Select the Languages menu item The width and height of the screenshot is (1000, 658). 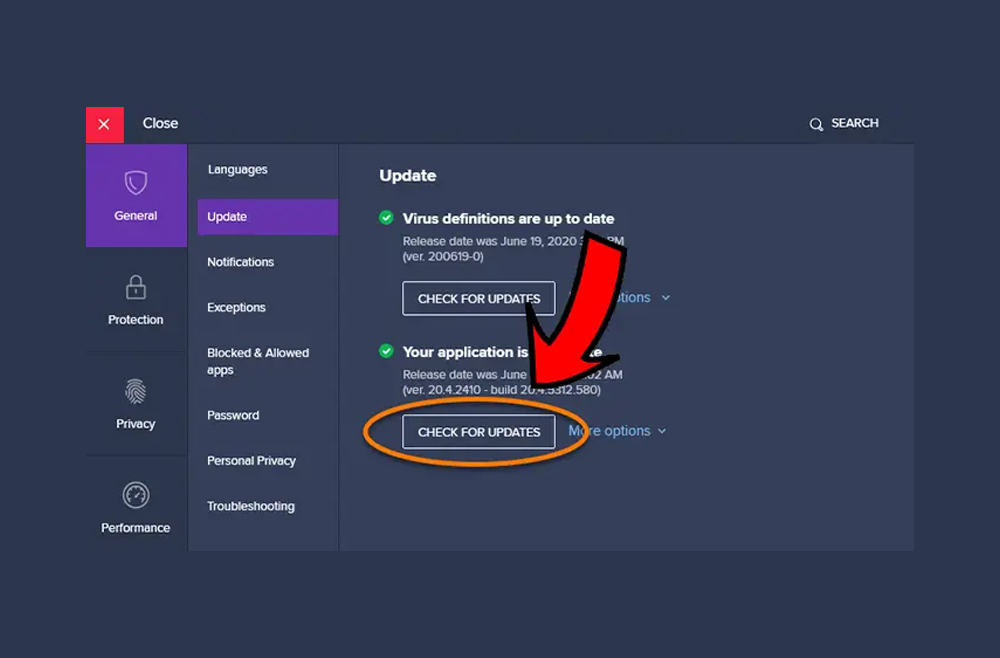237,170
